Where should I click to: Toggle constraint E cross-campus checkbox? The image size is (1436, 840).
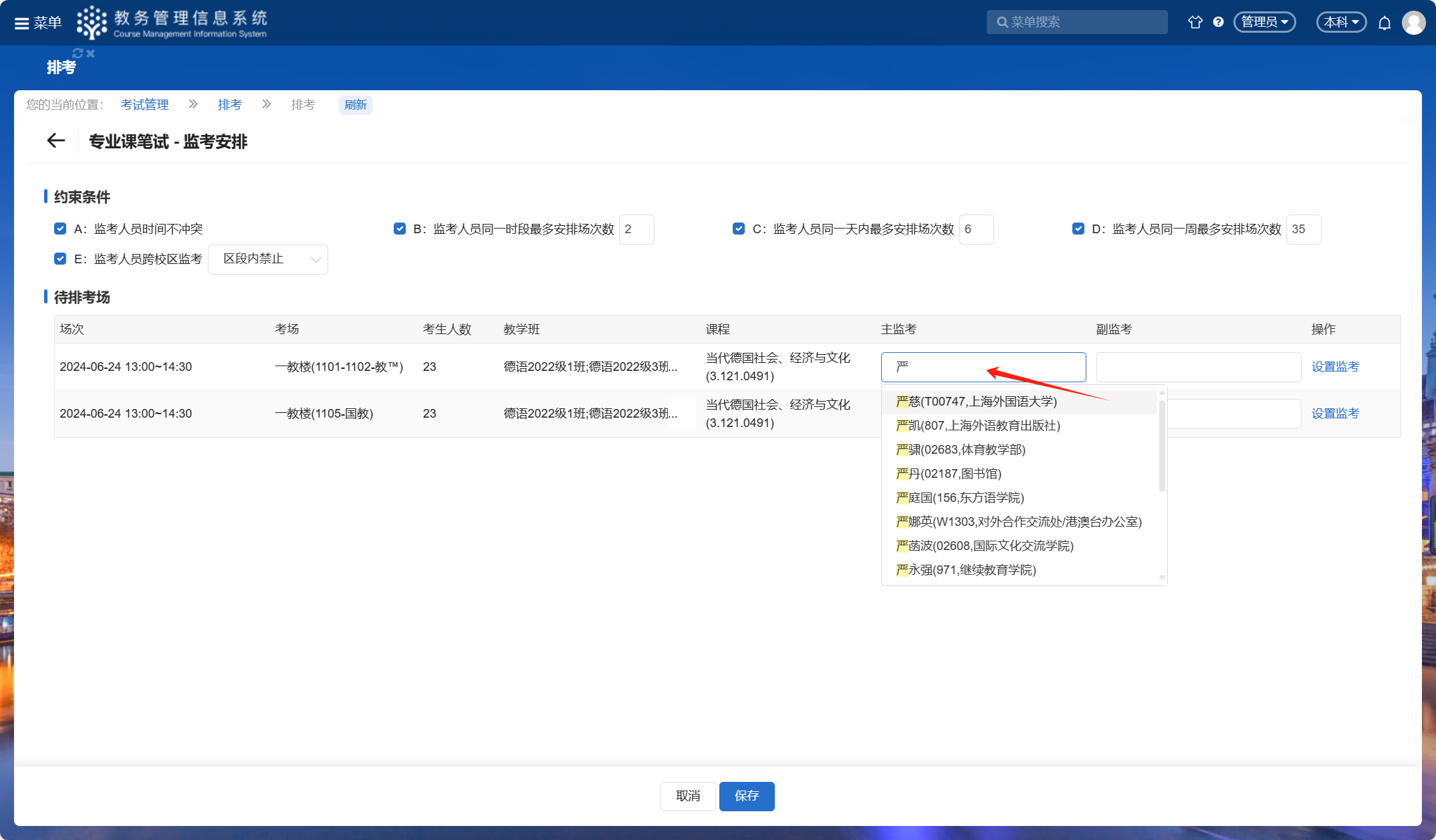click(60, 259)
